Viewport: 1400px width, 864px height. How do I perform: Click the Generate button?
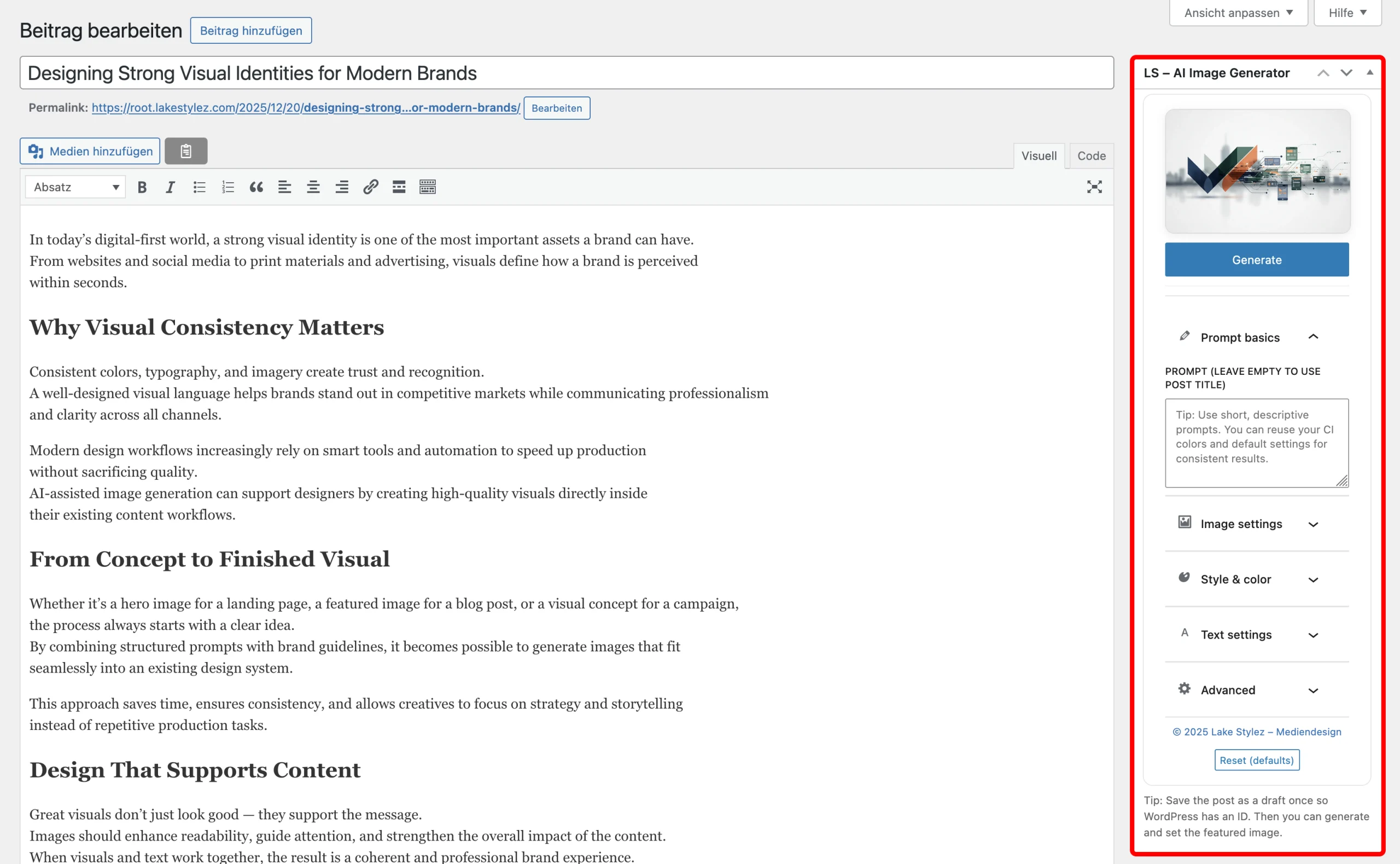[x=1257, y=259]
